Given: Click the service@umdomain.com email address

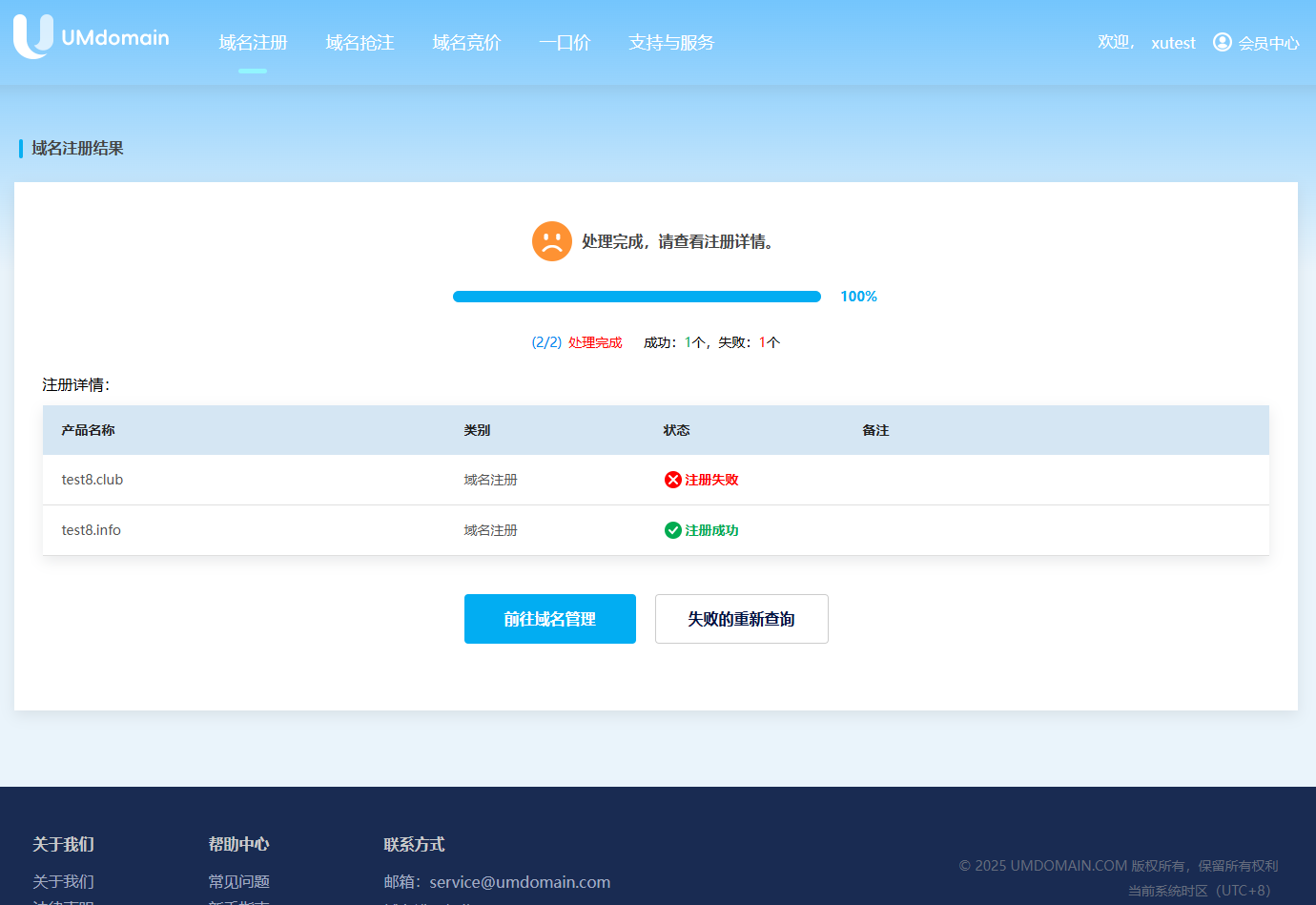Looking at the screenshot, I should (x=520, y=882).
